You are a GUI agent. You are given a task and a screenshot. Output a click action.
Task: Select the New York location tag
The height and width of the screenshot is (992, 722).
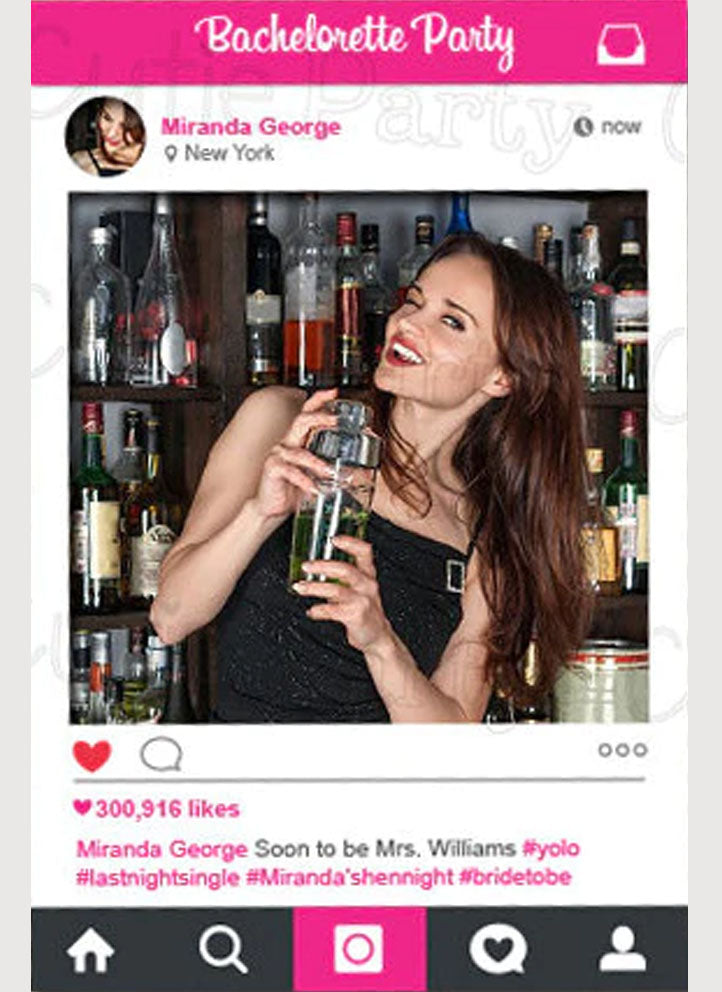pos(219,153)
